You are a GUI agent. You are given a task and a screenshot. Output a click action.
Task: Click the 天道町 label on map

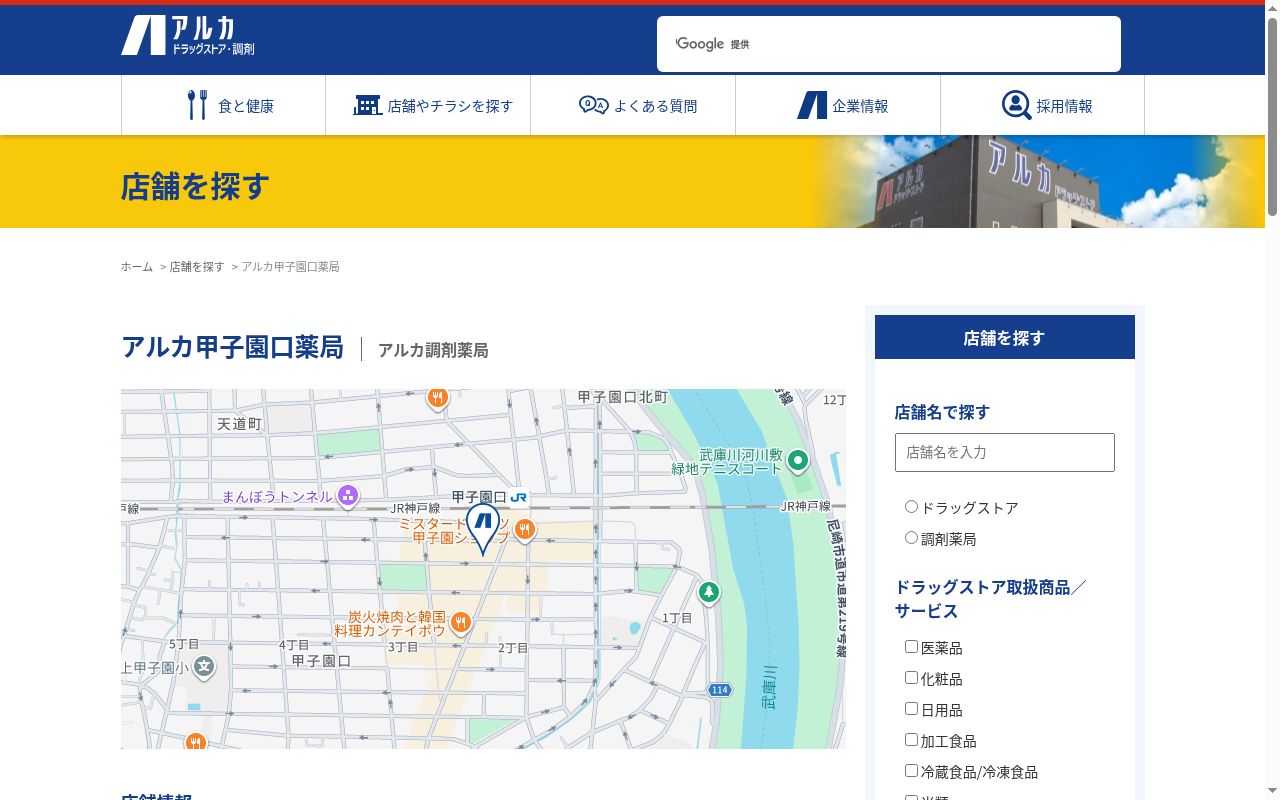tap(239, 424)
